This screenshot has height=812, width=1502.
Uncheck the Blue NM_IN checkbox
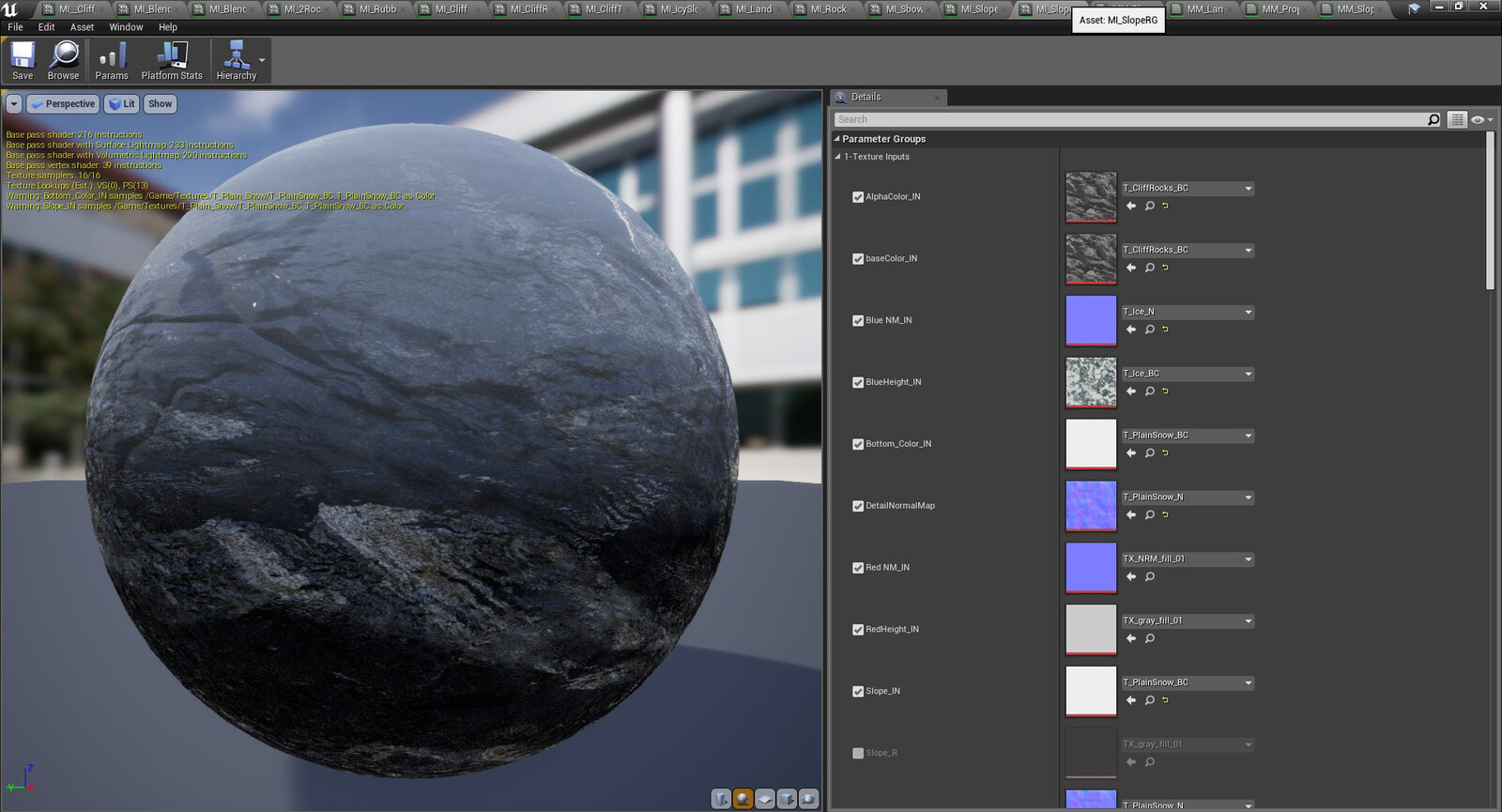[858, 321]
